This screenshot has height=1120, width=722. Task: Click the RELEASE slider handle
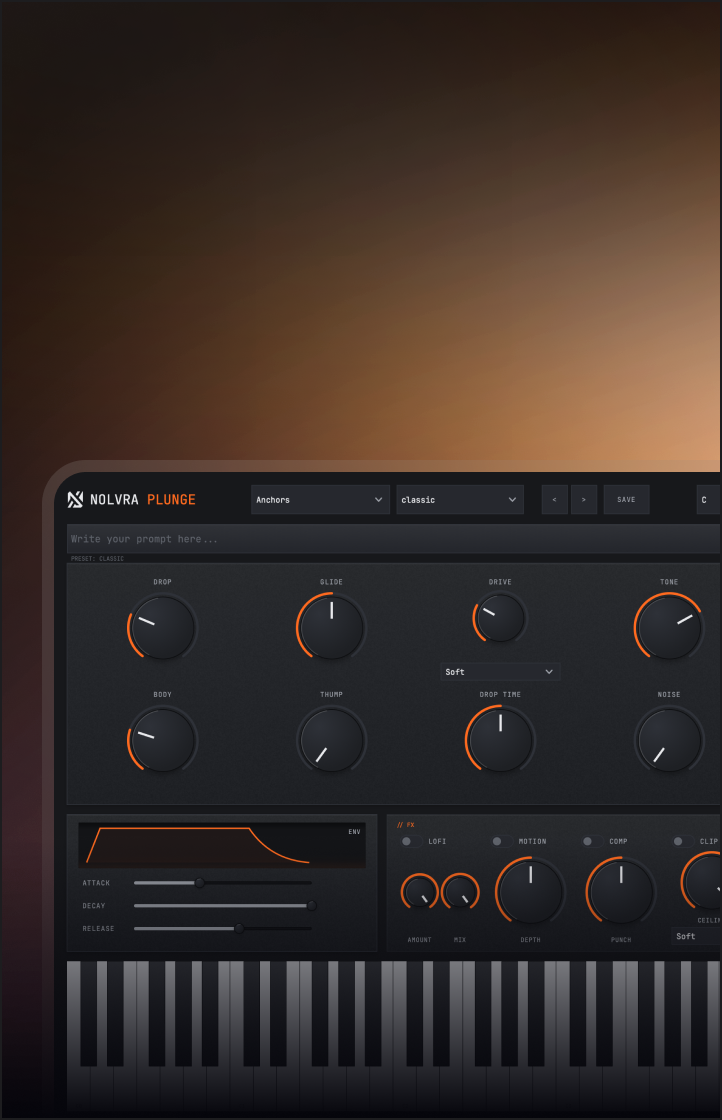pos(239,929)
